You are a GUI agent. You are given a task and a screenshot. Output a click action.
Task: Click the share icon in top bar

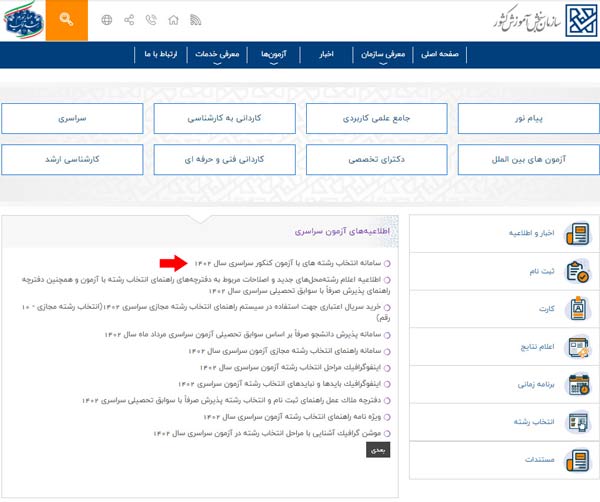tap(129, 20)
